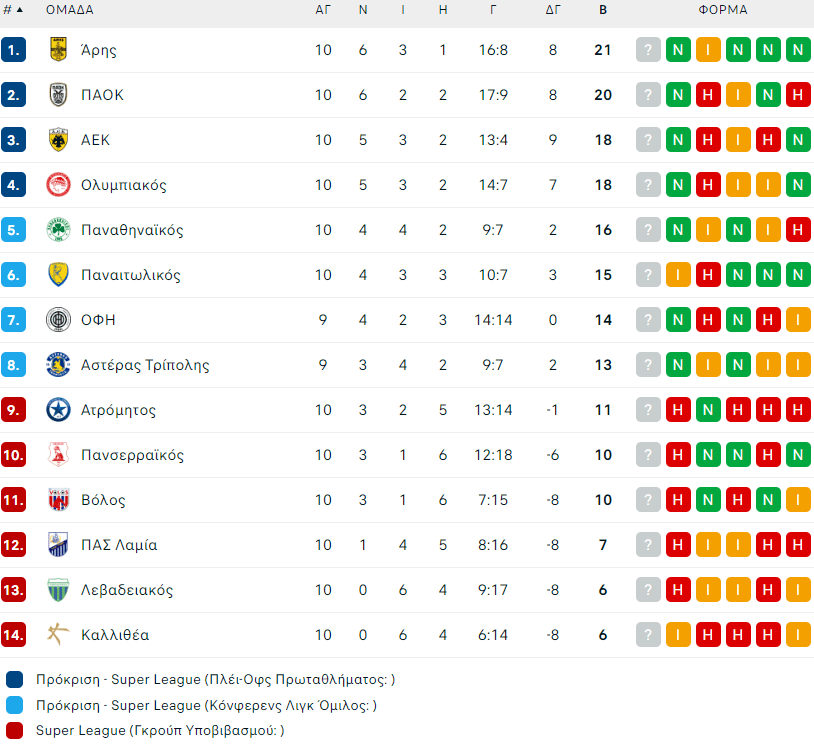Open the Λεβαδειακός team name link
This screenshot has width=814, height=744.
click(127, 590)
